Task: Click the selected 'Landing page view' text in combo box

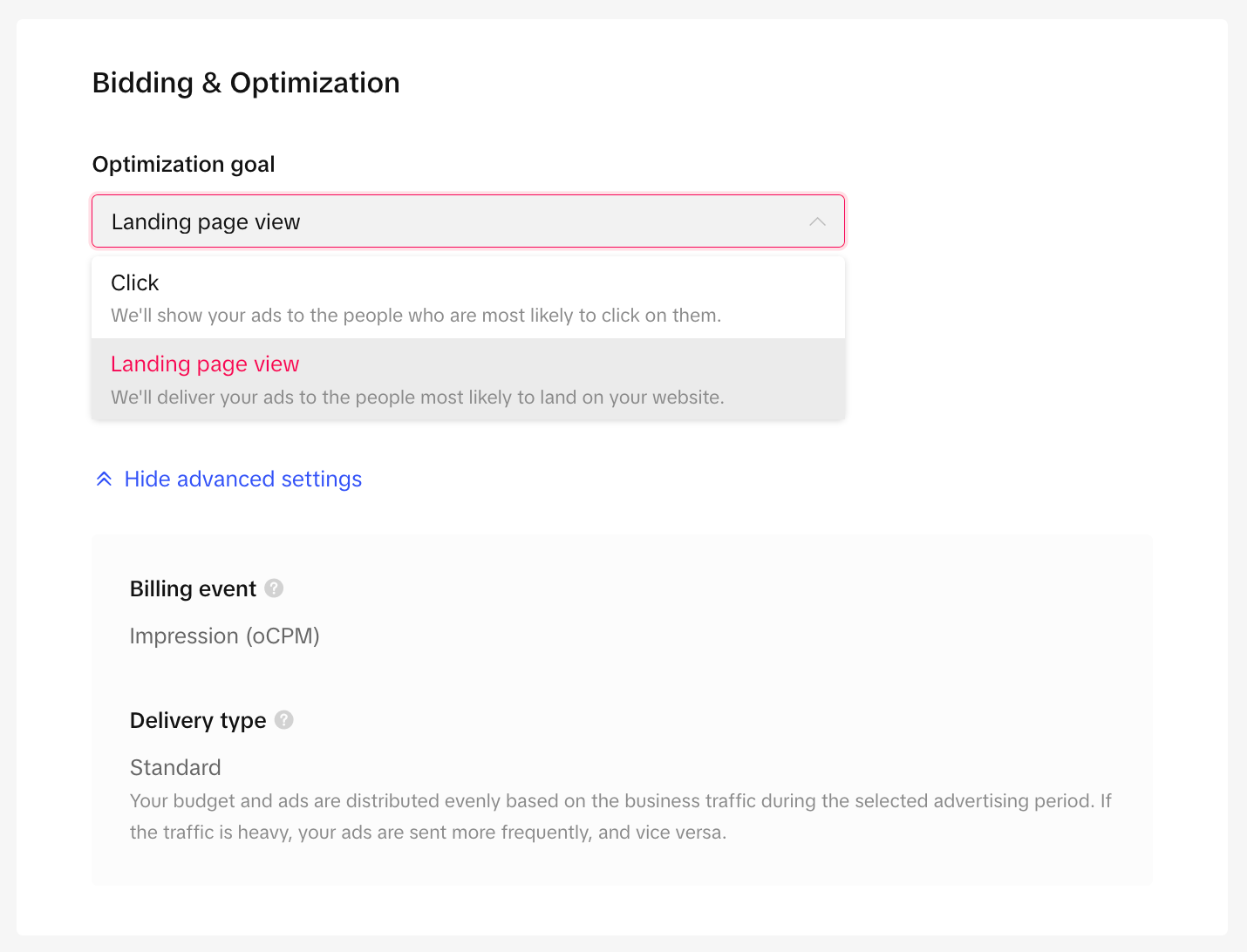Action: [x=206, y=222]
